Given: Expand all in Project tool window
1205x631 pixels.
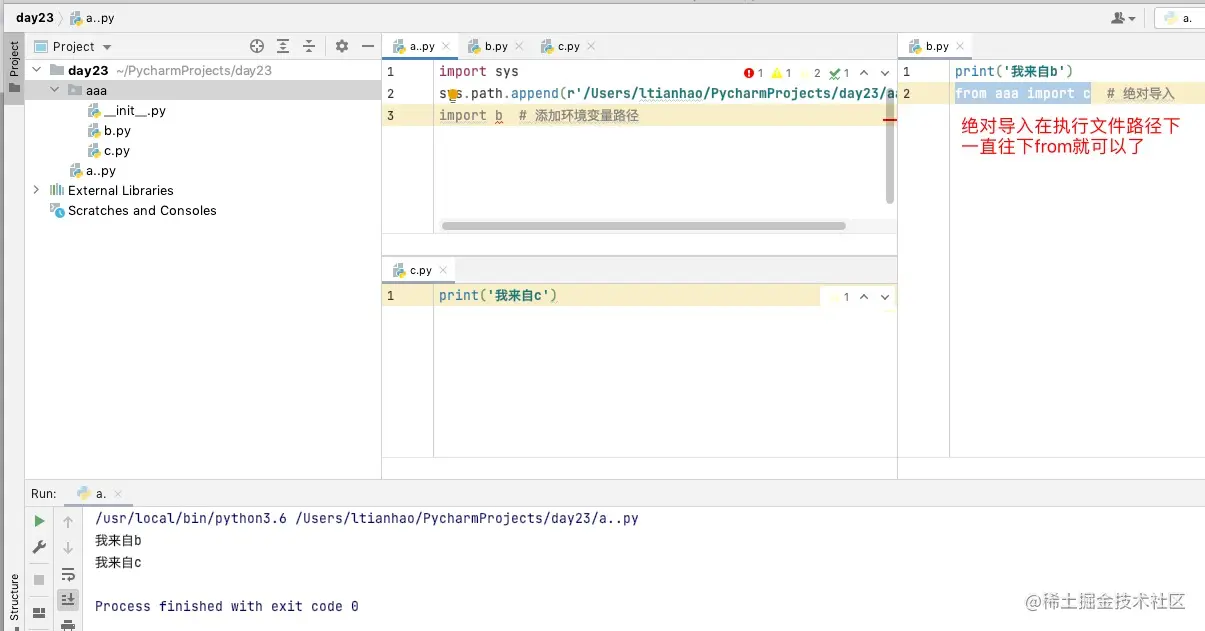Looking at the screenshot, I should pos(283,46).
